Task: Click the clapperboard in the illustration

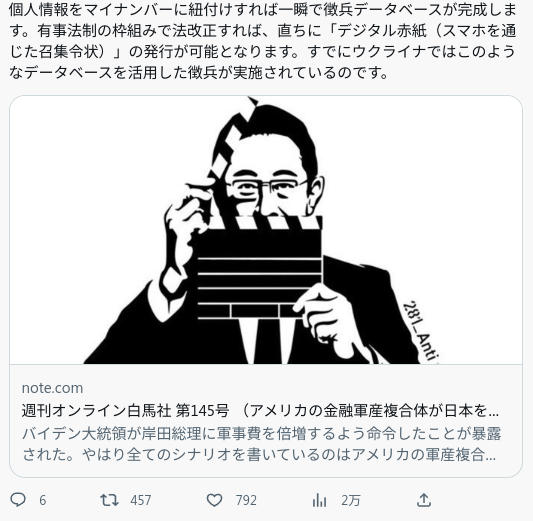Action: click(259, 267)
